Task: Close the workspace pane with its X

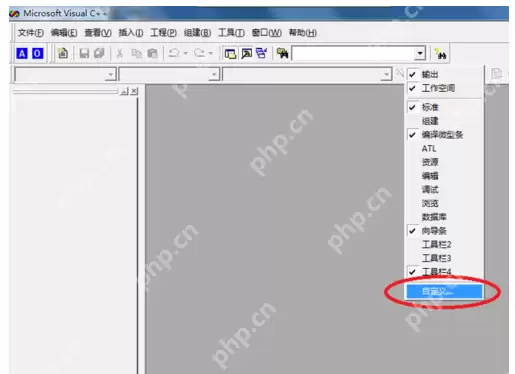Action: coord(134,91)
